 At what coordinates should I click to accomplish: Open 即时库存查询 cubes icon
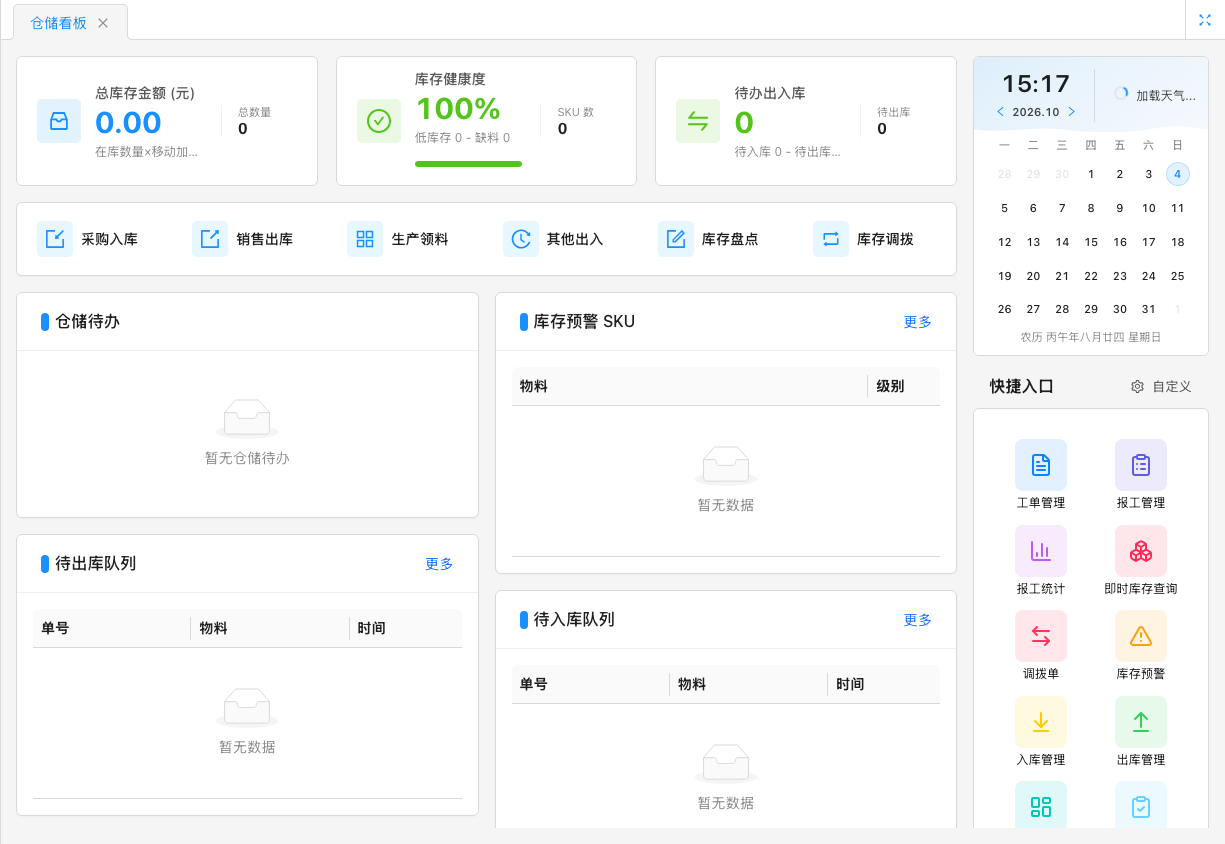[x=1141, y=551]
